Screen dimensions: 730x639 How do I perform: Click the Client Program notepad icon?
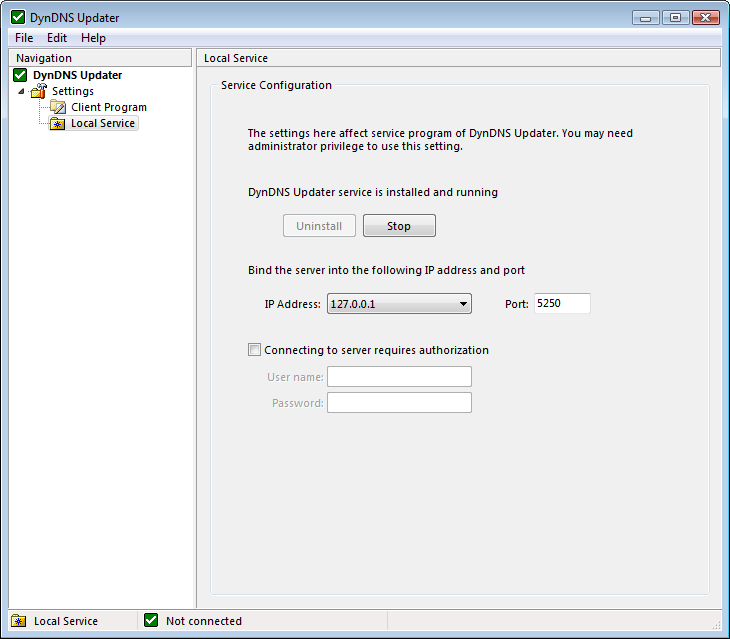[x=59, y=107]
